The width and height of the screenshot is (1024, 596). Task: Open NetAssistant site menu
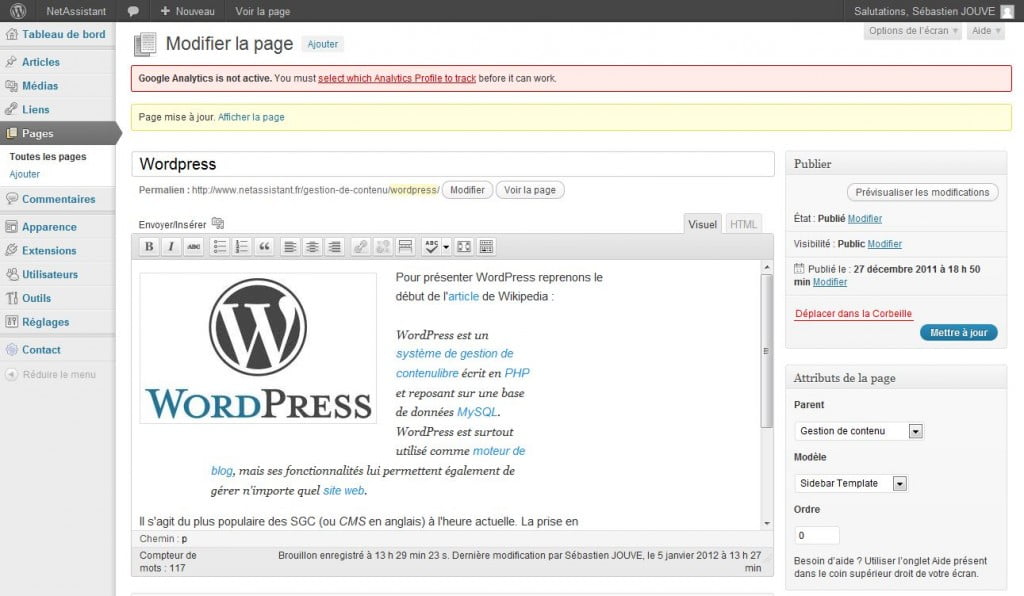[x=76, y=11]
